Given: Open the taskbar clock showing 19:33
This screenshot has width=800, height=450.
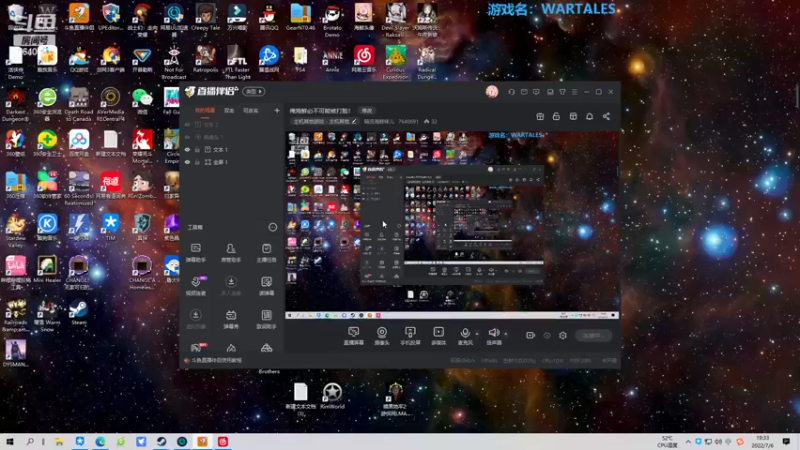Looking at the screenshot, I should click(763, 441).
